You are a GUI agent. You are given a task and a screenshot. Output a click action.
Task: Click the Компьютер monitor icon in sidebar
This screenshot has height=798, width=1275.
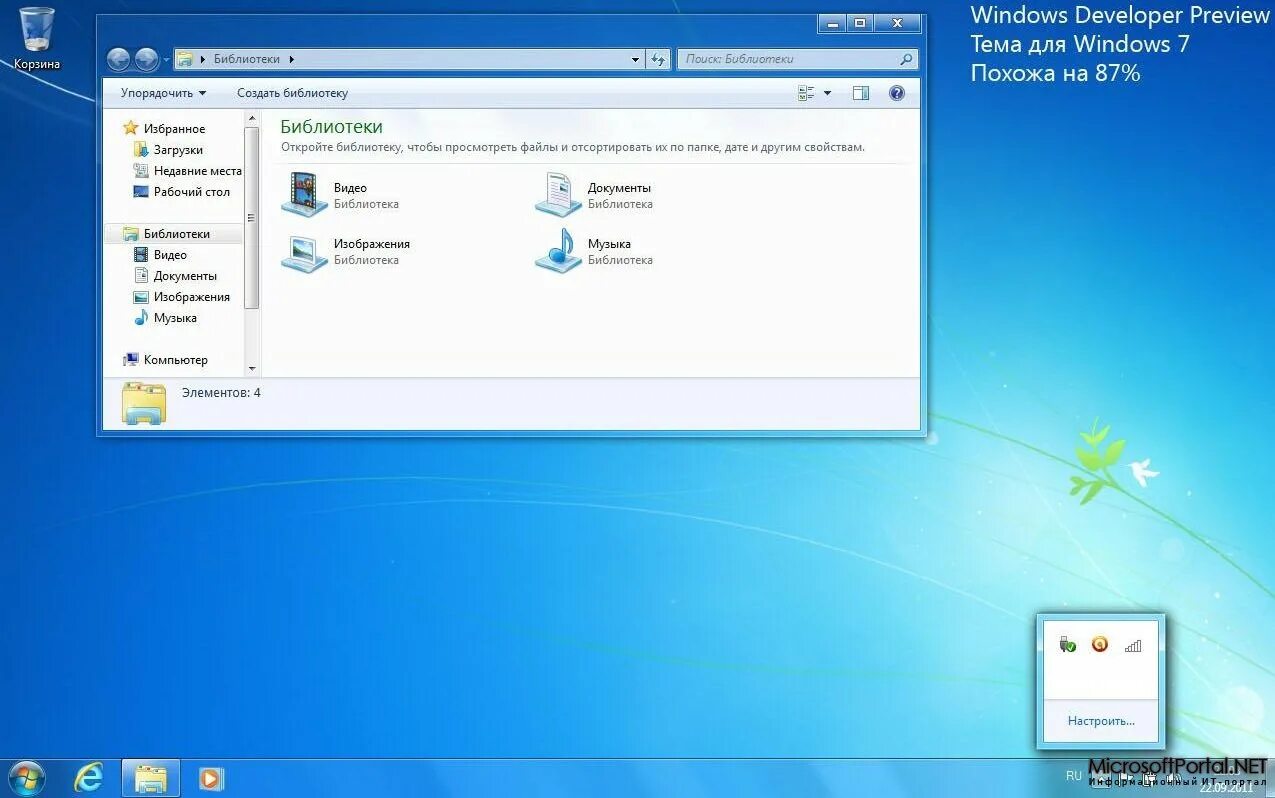pos(130,360)
